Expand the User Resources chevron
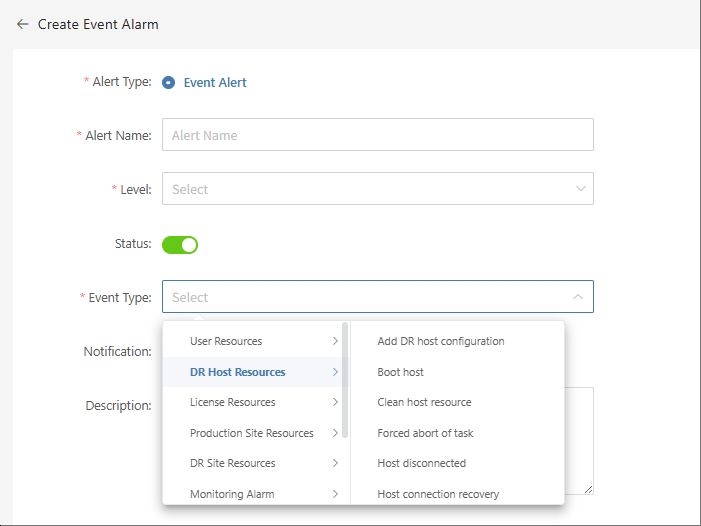The height and width of the screenshot is (526, 701). point(335,341)
